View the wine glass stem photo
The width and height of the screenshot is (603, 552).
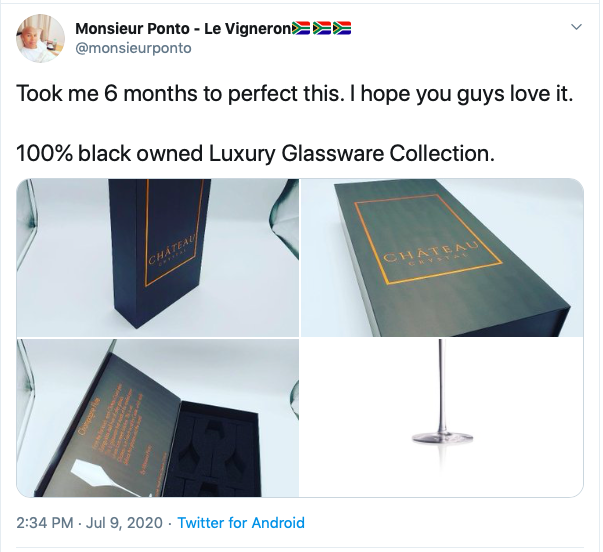click(x=442, y=418)
